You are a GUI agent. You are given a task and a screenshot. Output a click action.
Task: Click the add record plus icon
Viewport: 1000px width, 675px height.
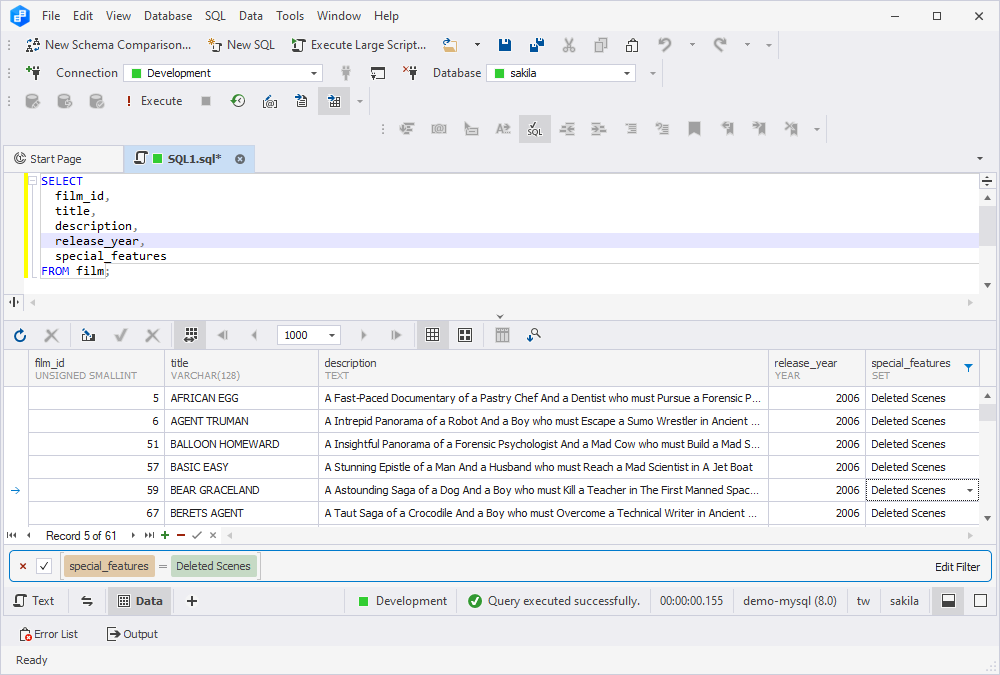coord(165,535)
